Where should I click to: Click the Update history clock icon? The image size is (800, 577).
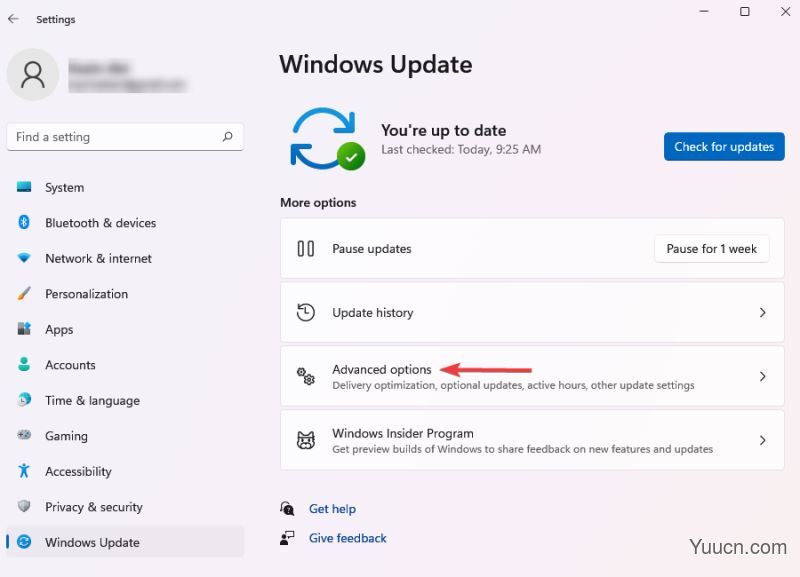tap(306, 312)
